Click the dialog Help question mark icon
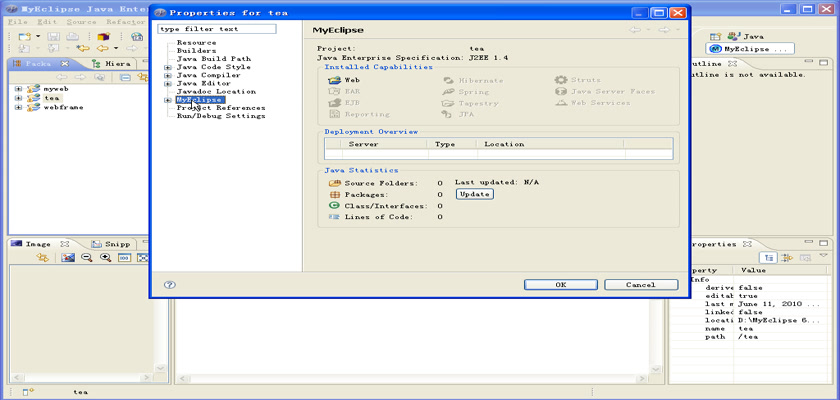 170,285
